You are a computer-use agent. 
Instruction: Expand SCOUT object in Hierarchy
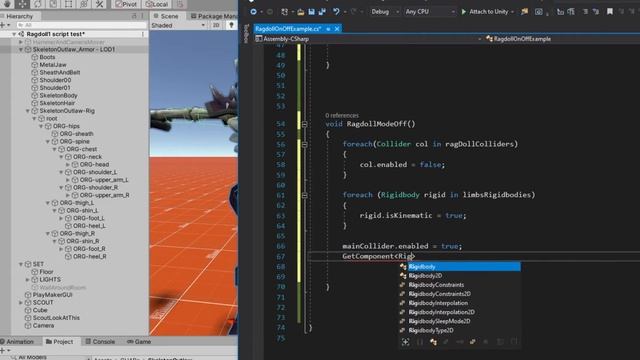[x=21, y=302]
